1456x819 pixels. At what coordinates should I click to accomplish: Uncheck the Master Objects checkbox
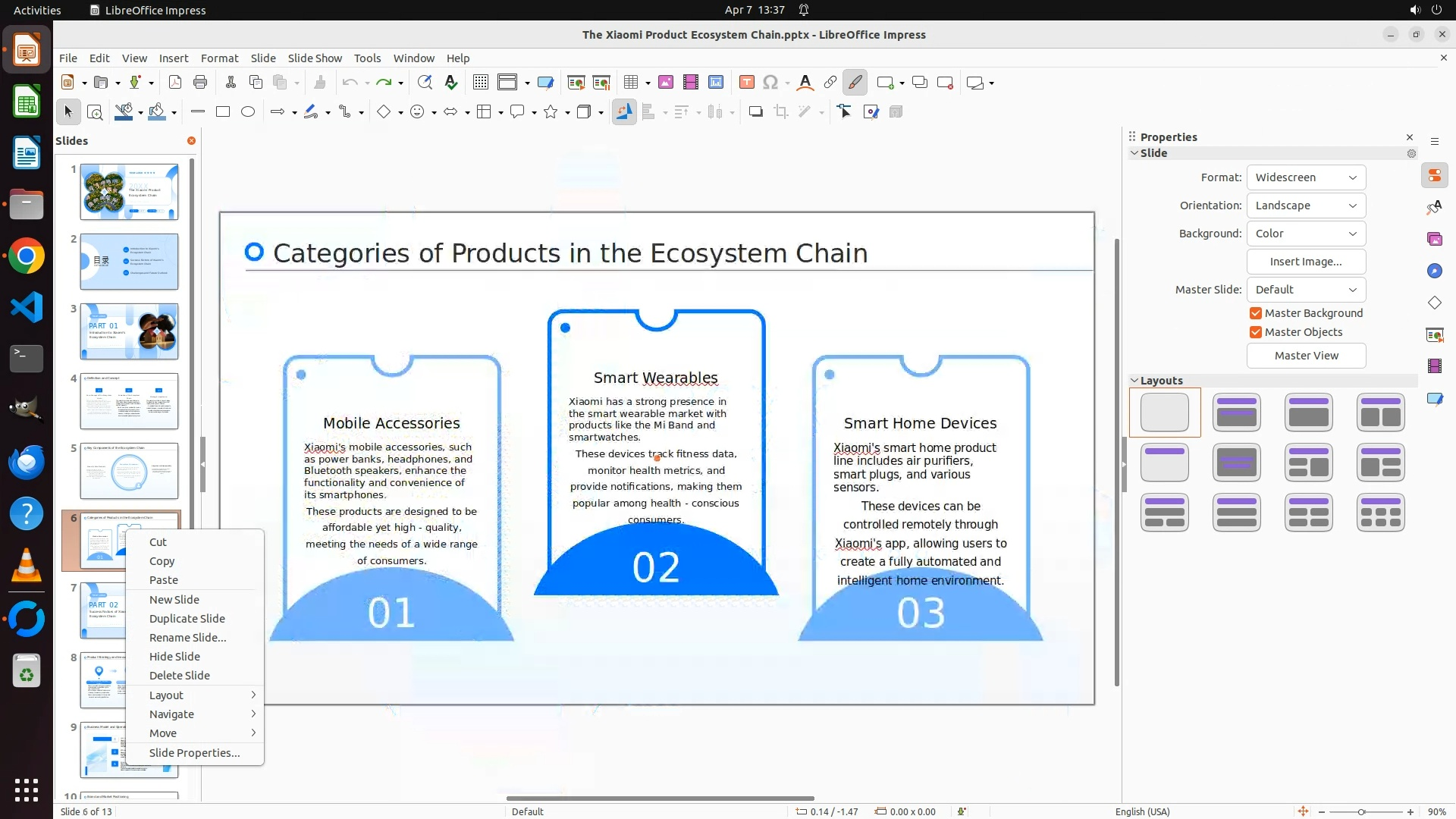1256,332
